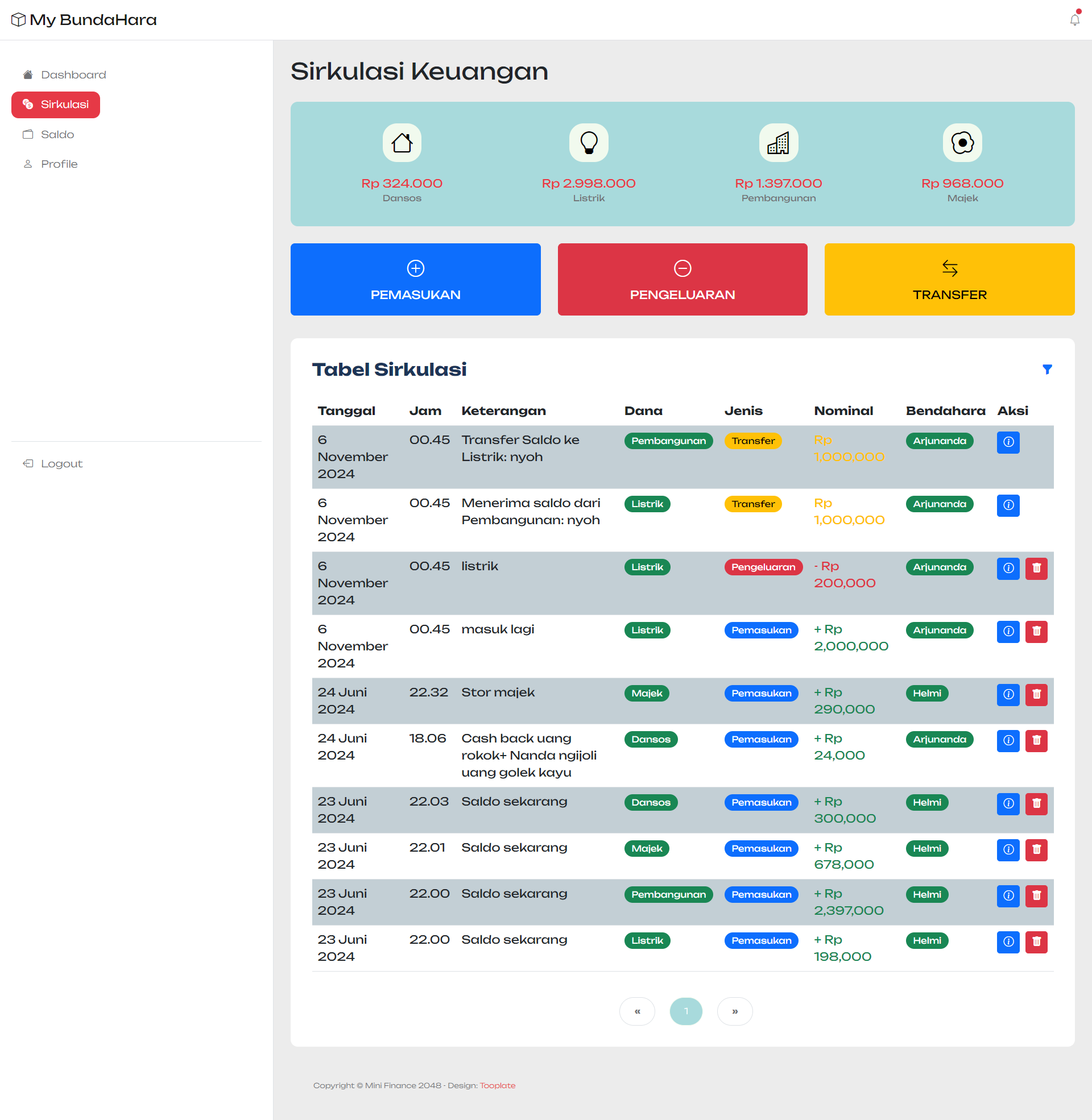Click the Listrik lightbulb icon

tap(589, 143)
